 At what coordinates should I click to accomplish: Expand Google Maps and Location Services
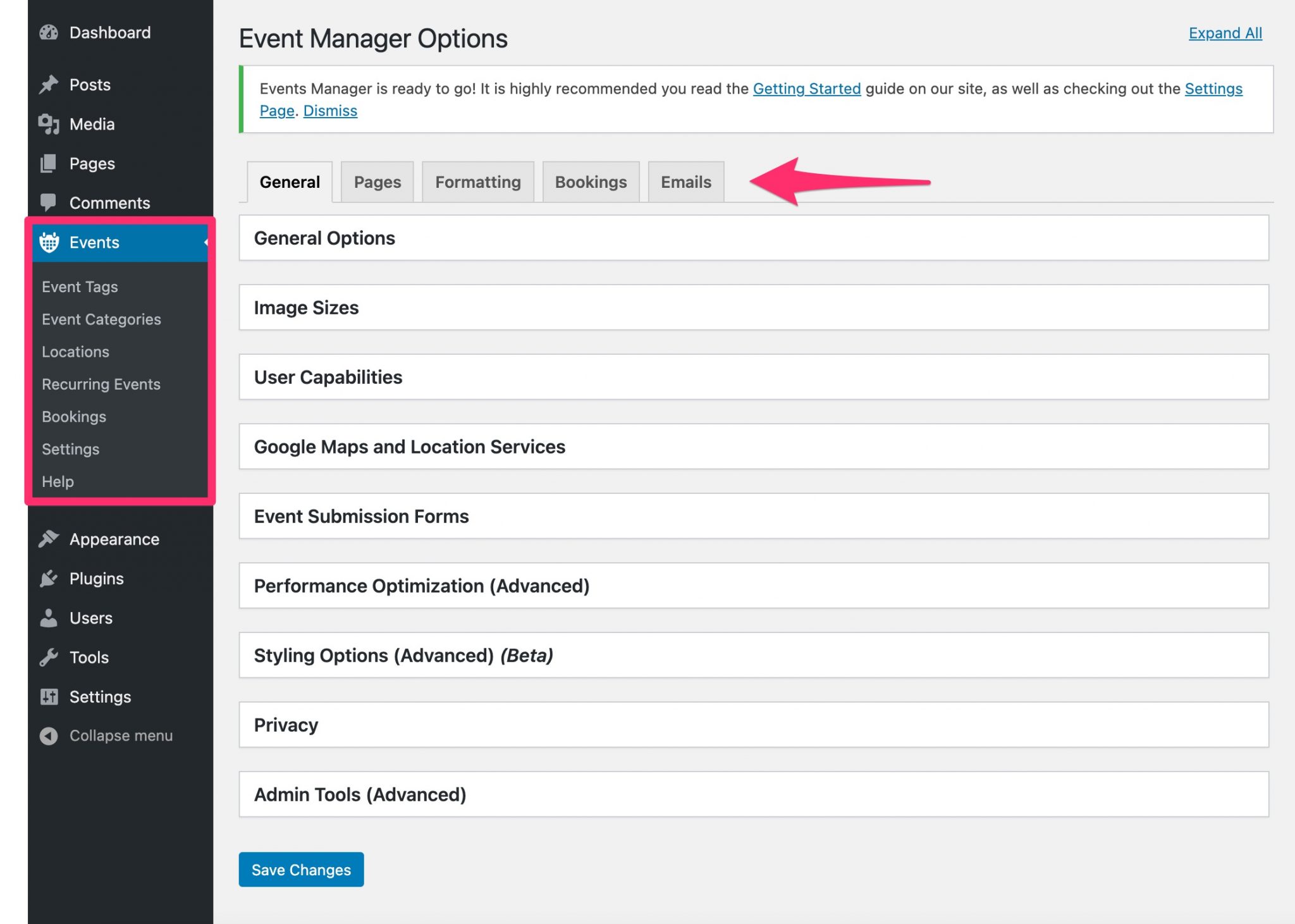(753, 447)
